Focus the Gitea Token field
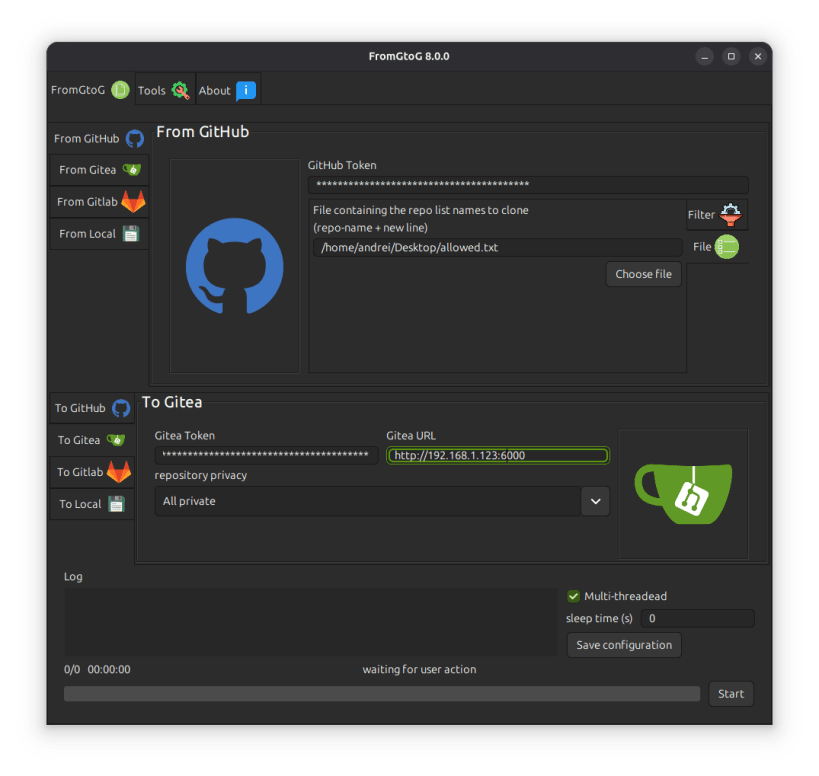This screenshot has height=776, width=819. pos(266,455)
